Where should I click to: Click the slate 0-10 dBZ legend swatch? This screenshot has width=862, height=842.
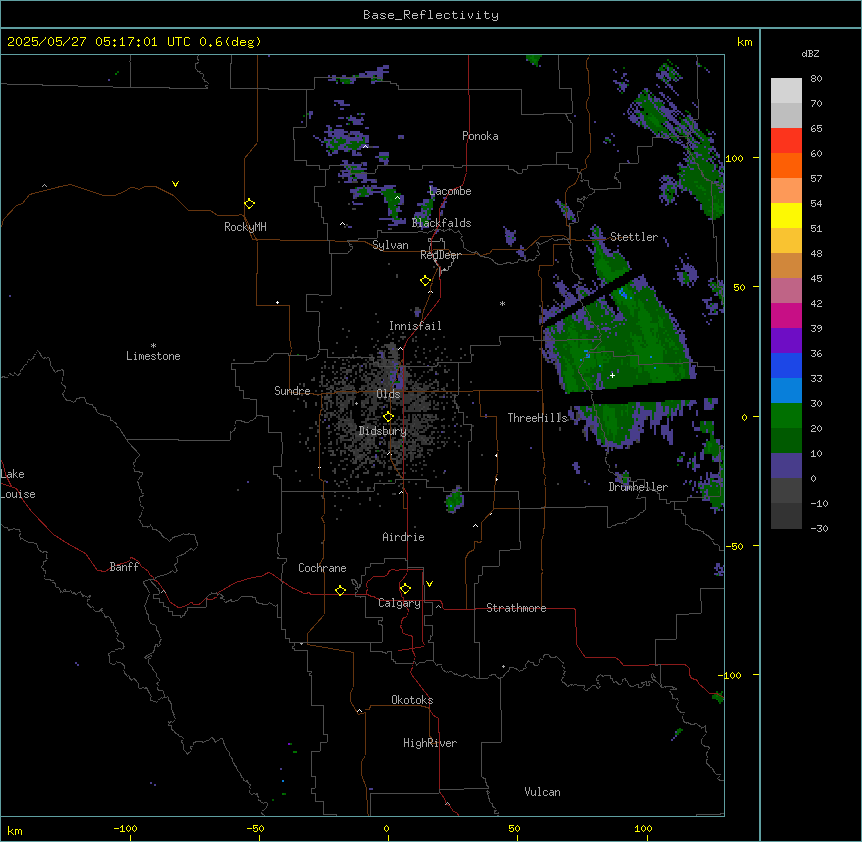[786, 466]
